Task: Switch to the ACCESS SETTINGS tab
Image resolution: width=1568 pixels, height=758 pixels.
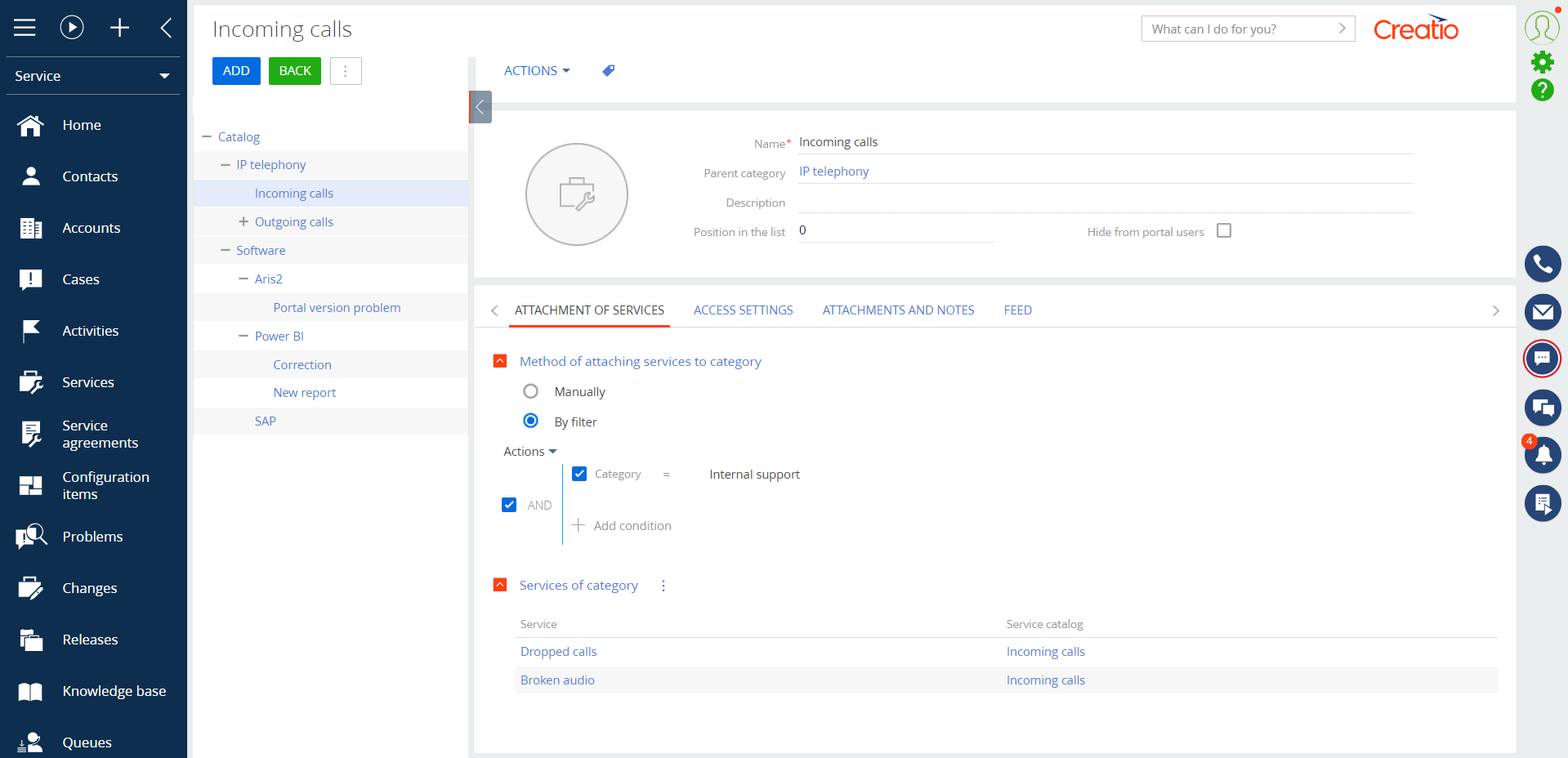Action: (x=743, y=310)
